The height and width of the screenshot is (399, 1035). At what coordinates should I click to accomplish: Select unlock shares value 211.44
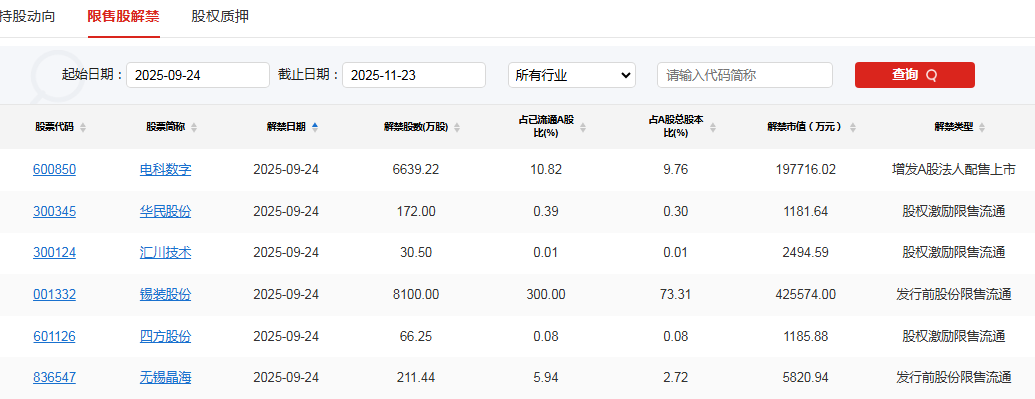[x=415, y=378]
